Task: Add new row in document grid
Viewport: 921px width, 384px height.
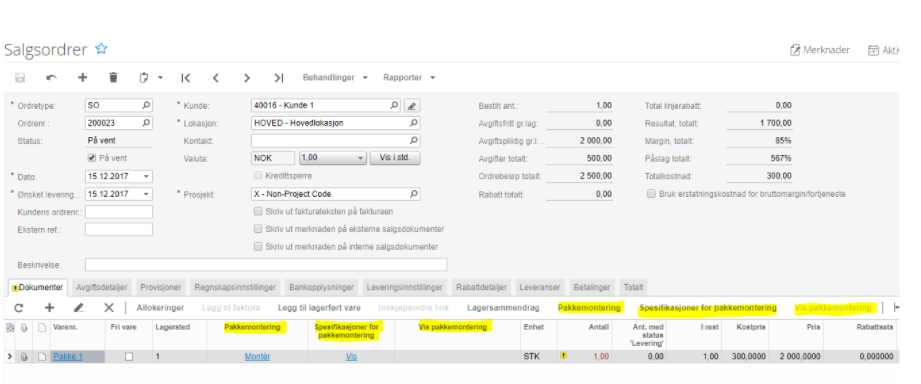Action: [49, 308]
